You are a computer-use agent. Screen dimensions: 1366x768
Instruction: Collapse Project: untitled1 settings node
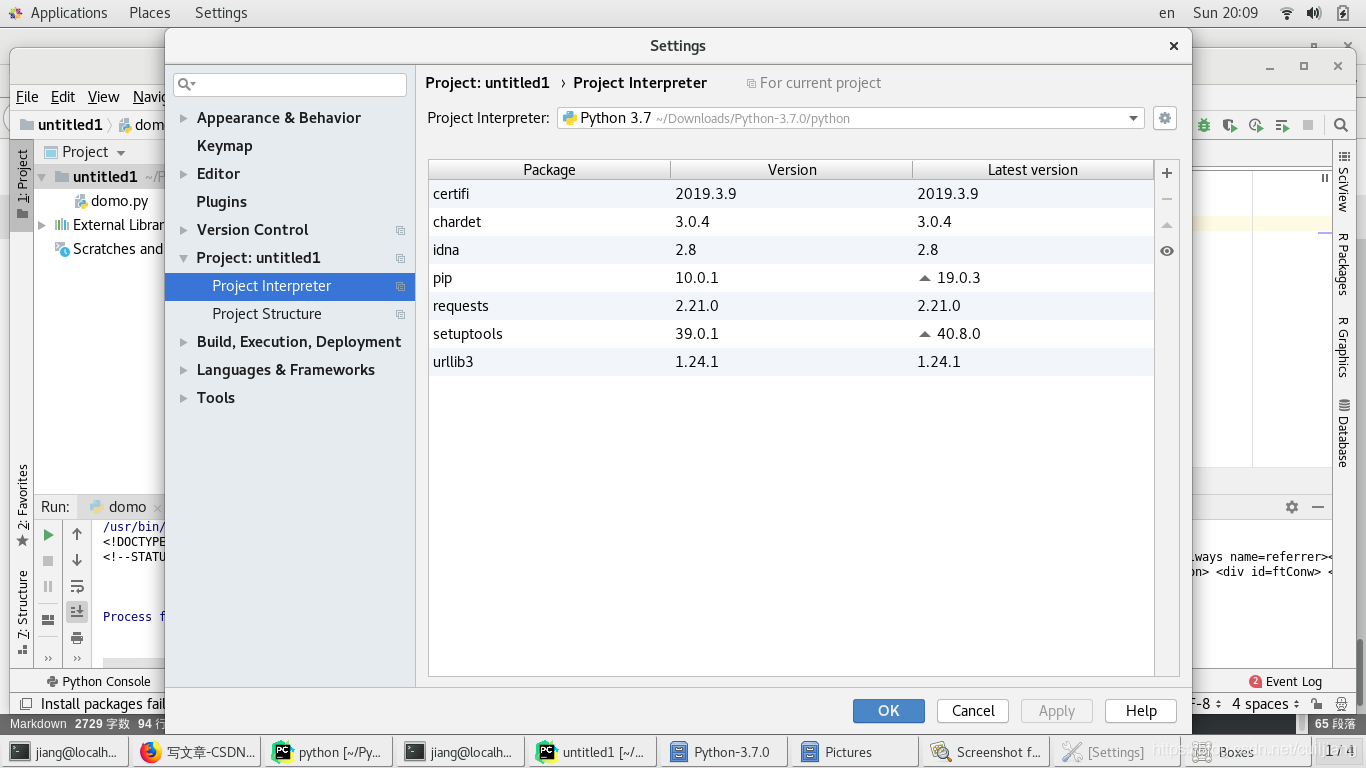(183, 258)
